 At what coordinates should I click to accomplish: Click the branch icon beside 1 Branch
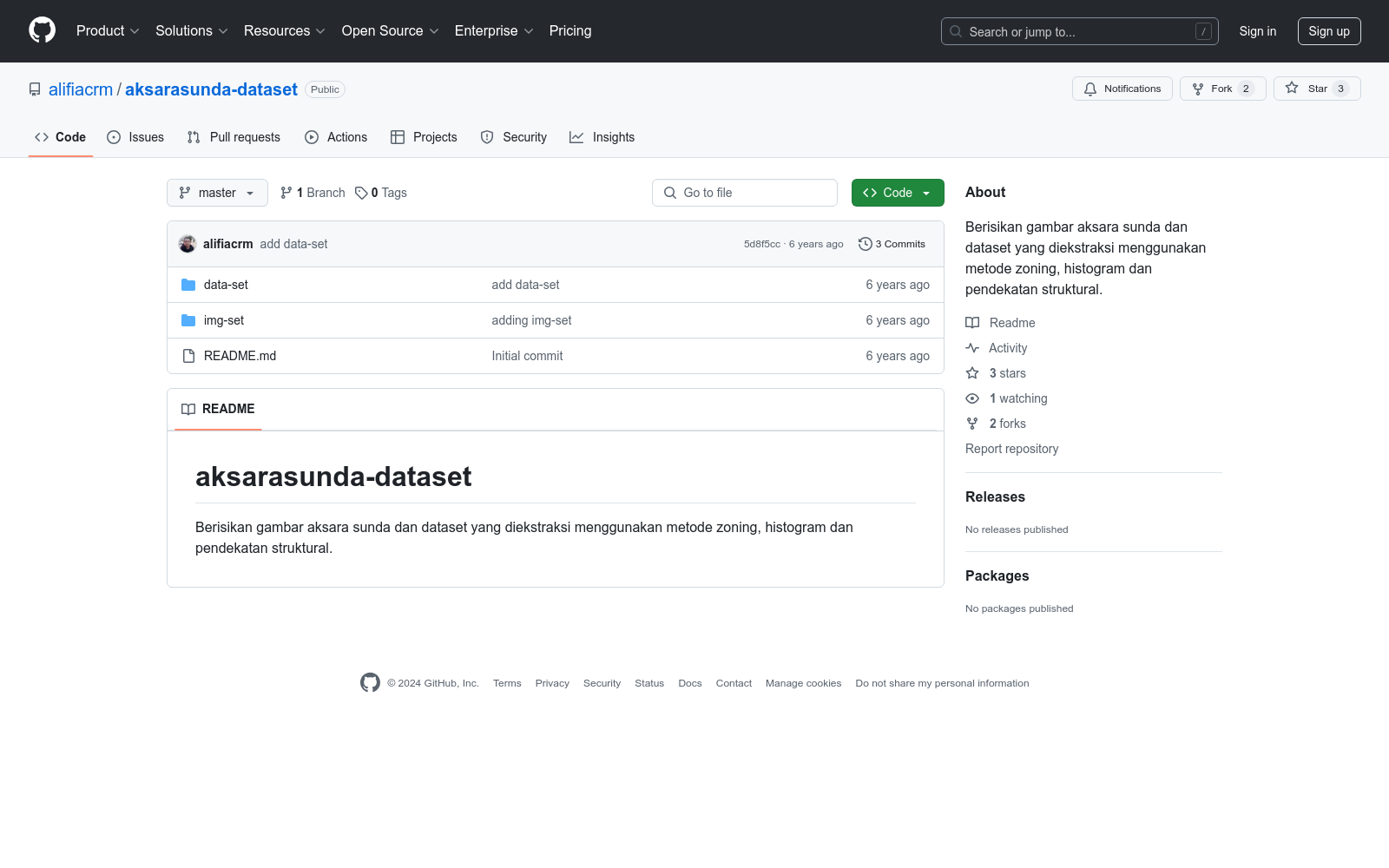286,193
